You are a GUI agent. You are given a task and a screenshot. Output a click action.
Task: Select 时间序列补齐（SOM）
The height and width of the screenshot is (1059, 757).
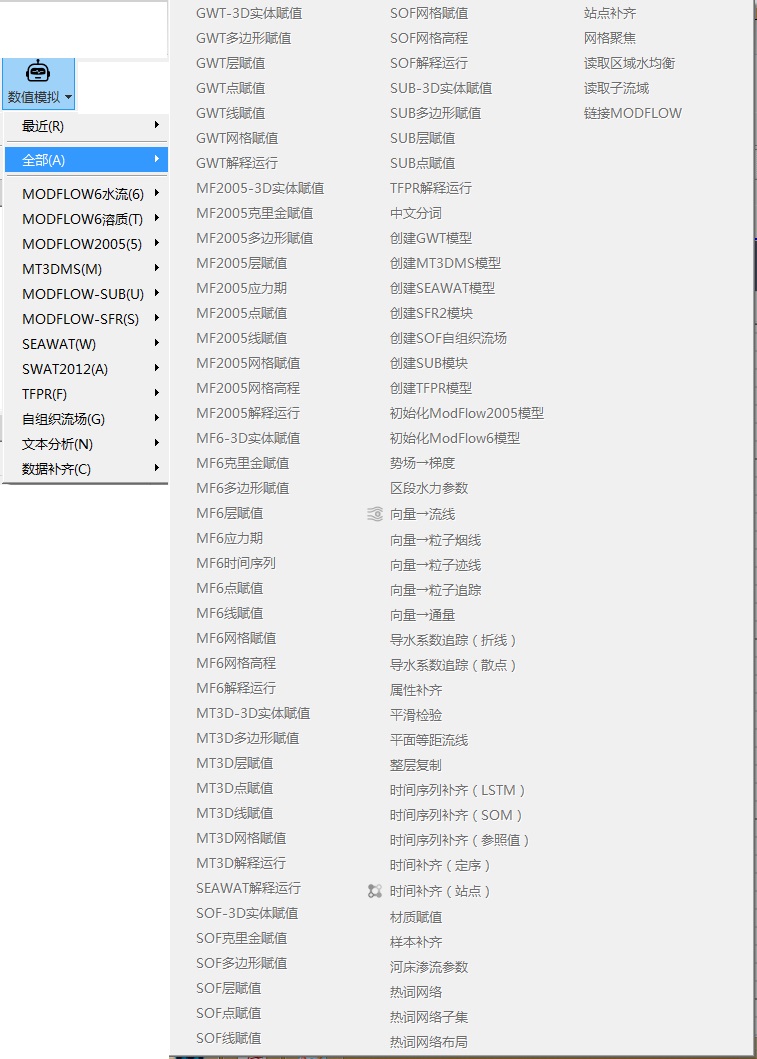pos(456,815)
